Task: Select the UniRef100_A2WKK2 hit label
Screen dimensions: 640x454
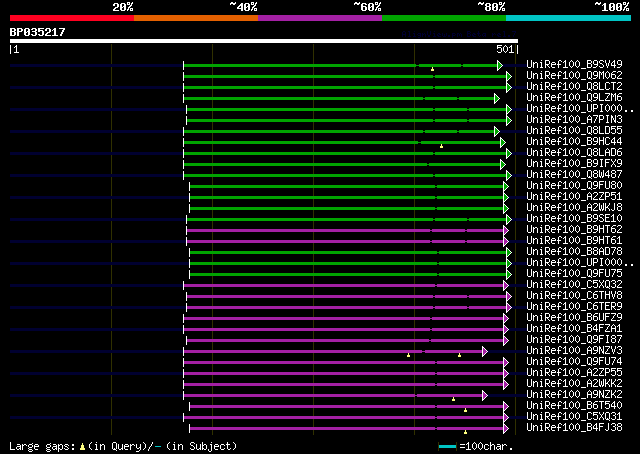Action: coord(574,384)
